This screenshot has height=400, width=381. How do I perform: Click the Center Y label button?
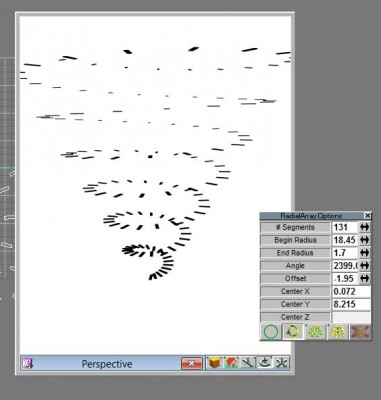295,304
